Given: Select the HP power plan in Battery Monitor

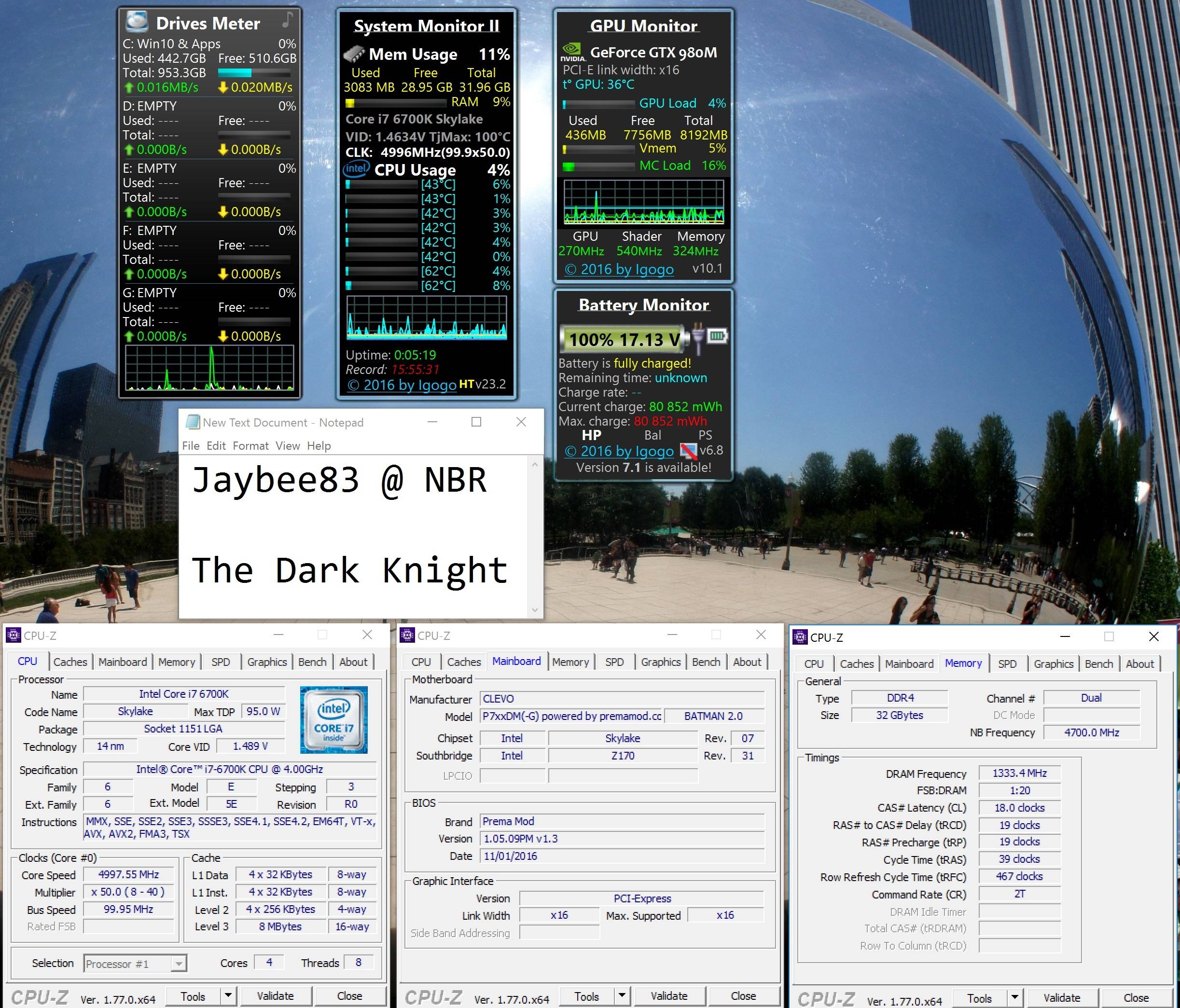Looking at the screenshot, I should [x=591, y=435].
